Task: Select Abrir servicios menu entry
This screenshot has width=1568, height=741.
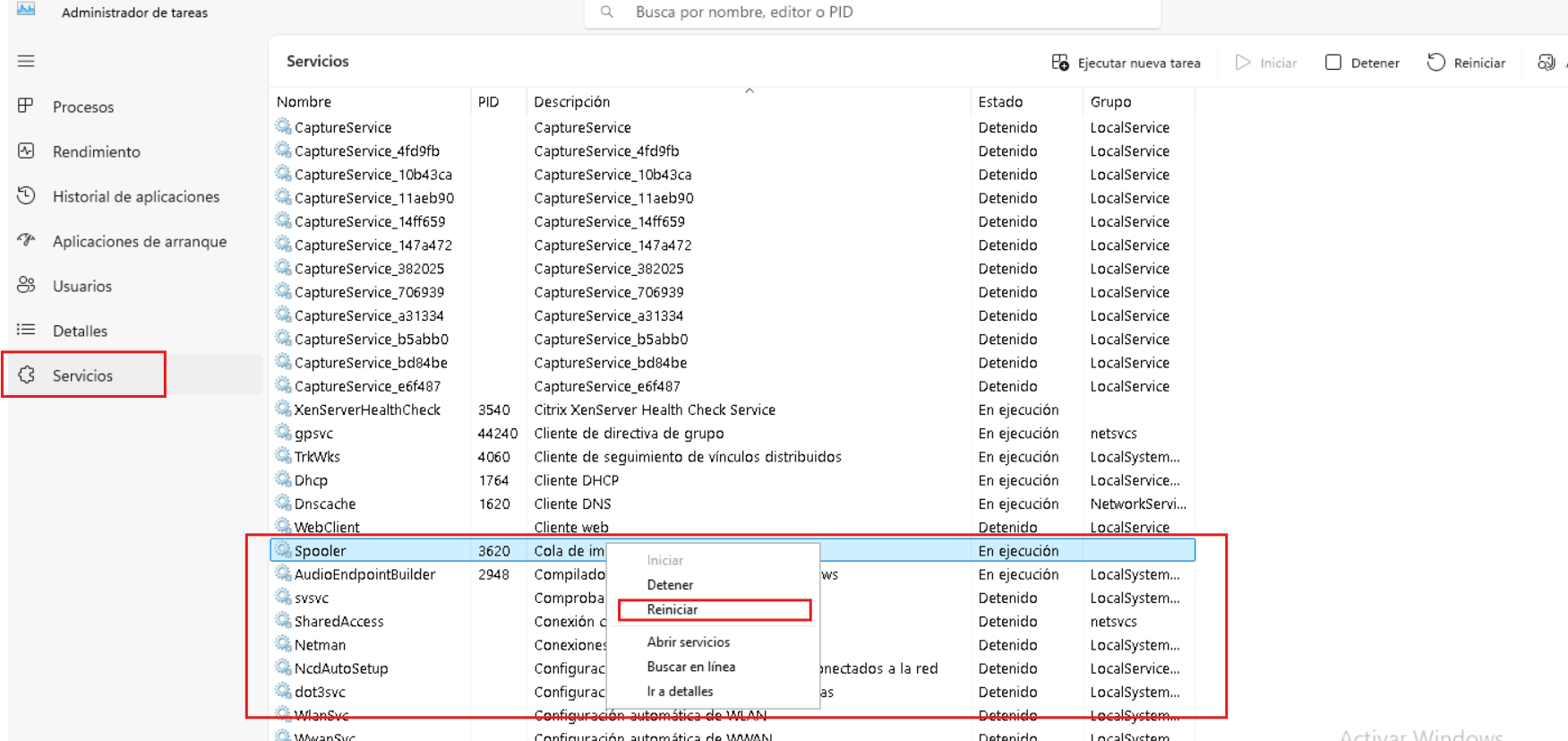Action: pyautogui.click(x=688, y=642)
